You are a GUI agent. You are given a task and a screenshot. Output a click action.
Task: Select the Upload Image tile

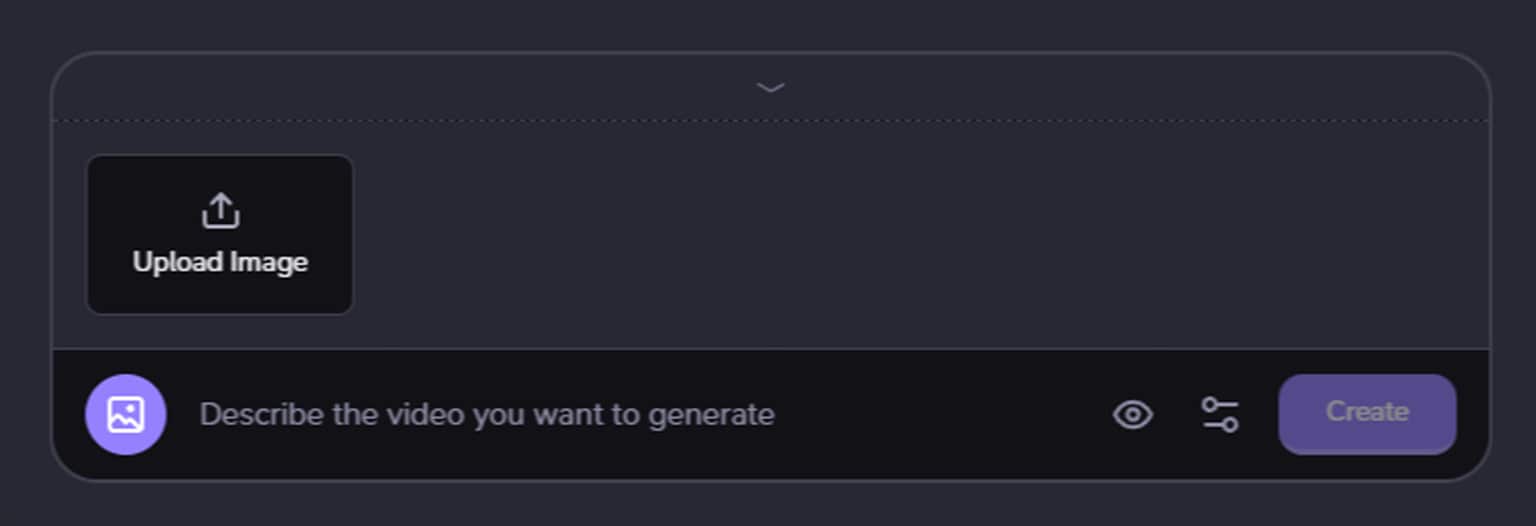[220, 235]
